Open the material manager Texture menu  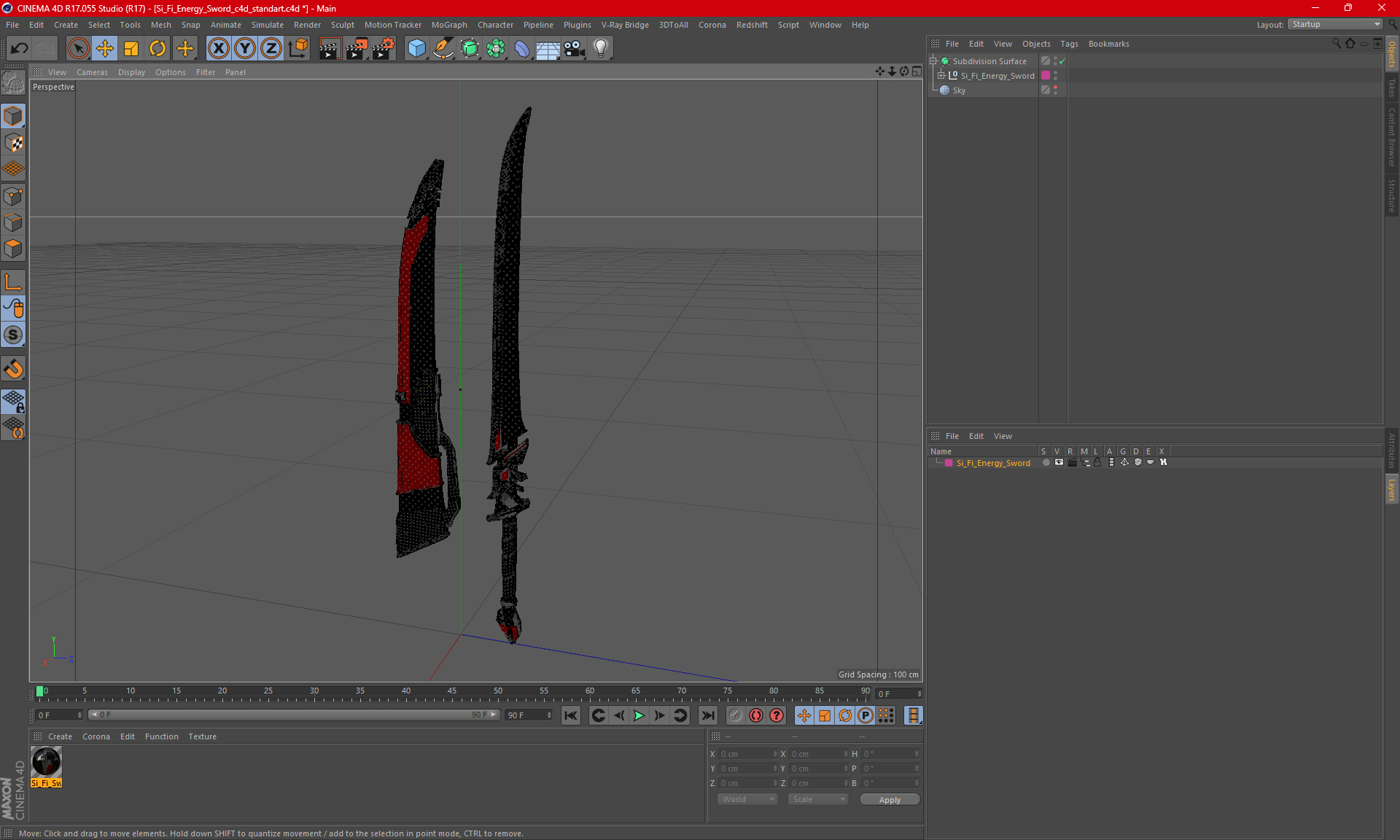[x=202, y=736]
